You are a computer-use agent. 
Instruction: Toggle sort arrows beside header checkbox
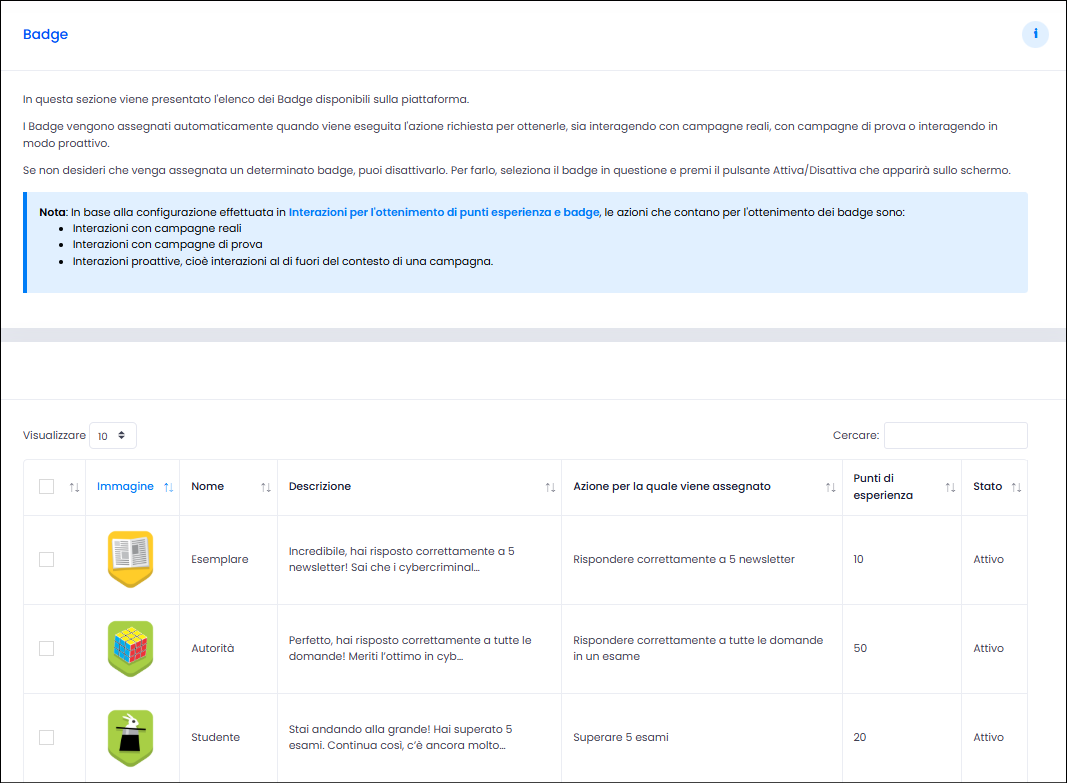[75, 487]
